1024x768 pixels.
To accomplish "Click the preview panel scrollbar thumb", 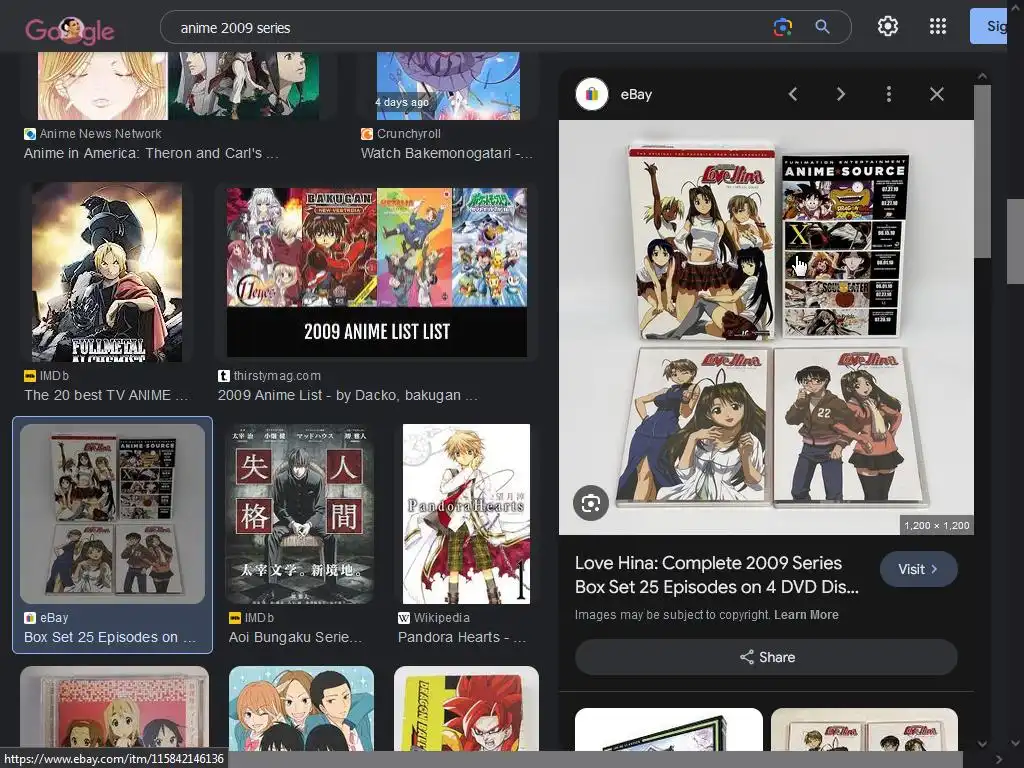I will [982, 172].
